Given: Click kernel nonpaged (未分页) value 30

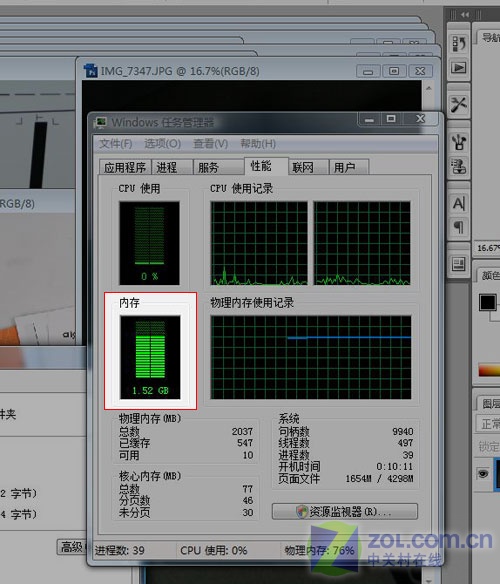Looking at the screenshot, I should pos(248,512).
